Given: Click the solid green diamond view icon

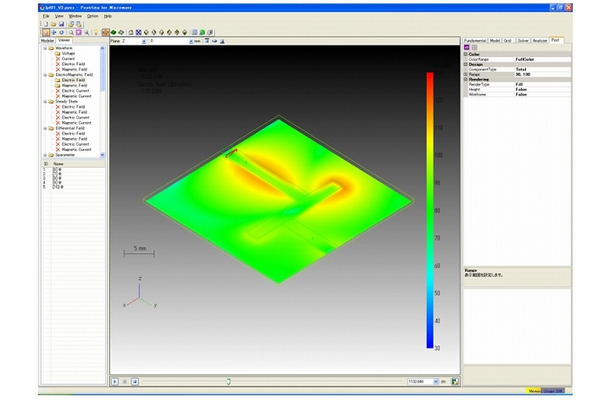Looking at the screenshot, I should tap(114, 33).
